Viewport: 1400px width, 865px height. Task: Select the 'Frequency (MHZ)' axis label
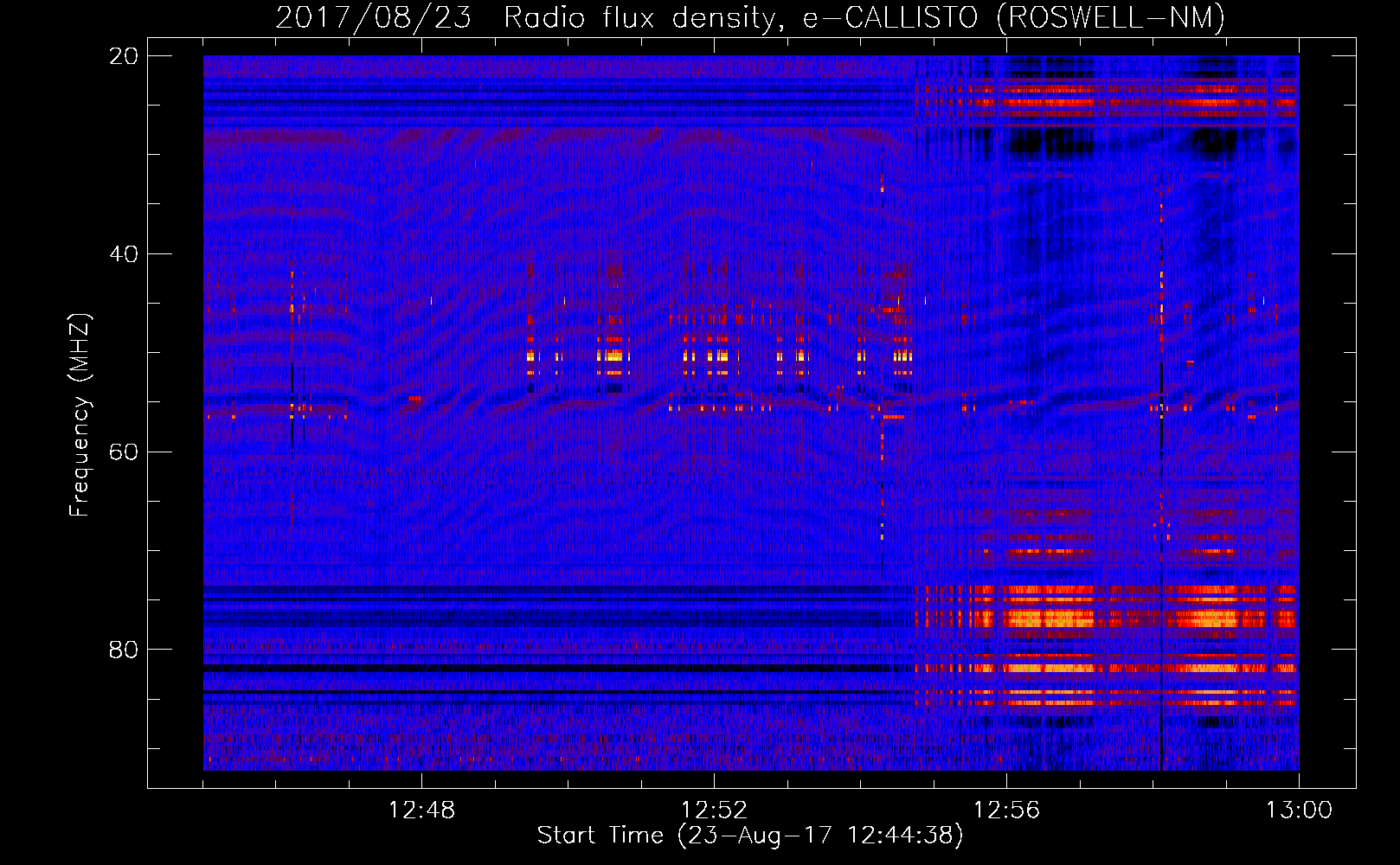coord(80,415)
